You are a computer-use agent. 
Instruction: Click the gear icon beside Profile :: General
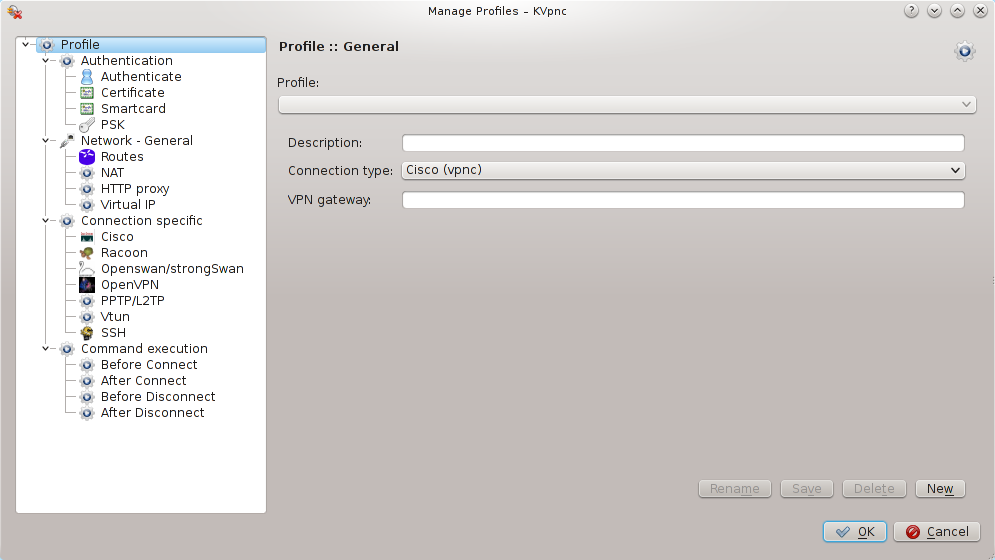965,51
